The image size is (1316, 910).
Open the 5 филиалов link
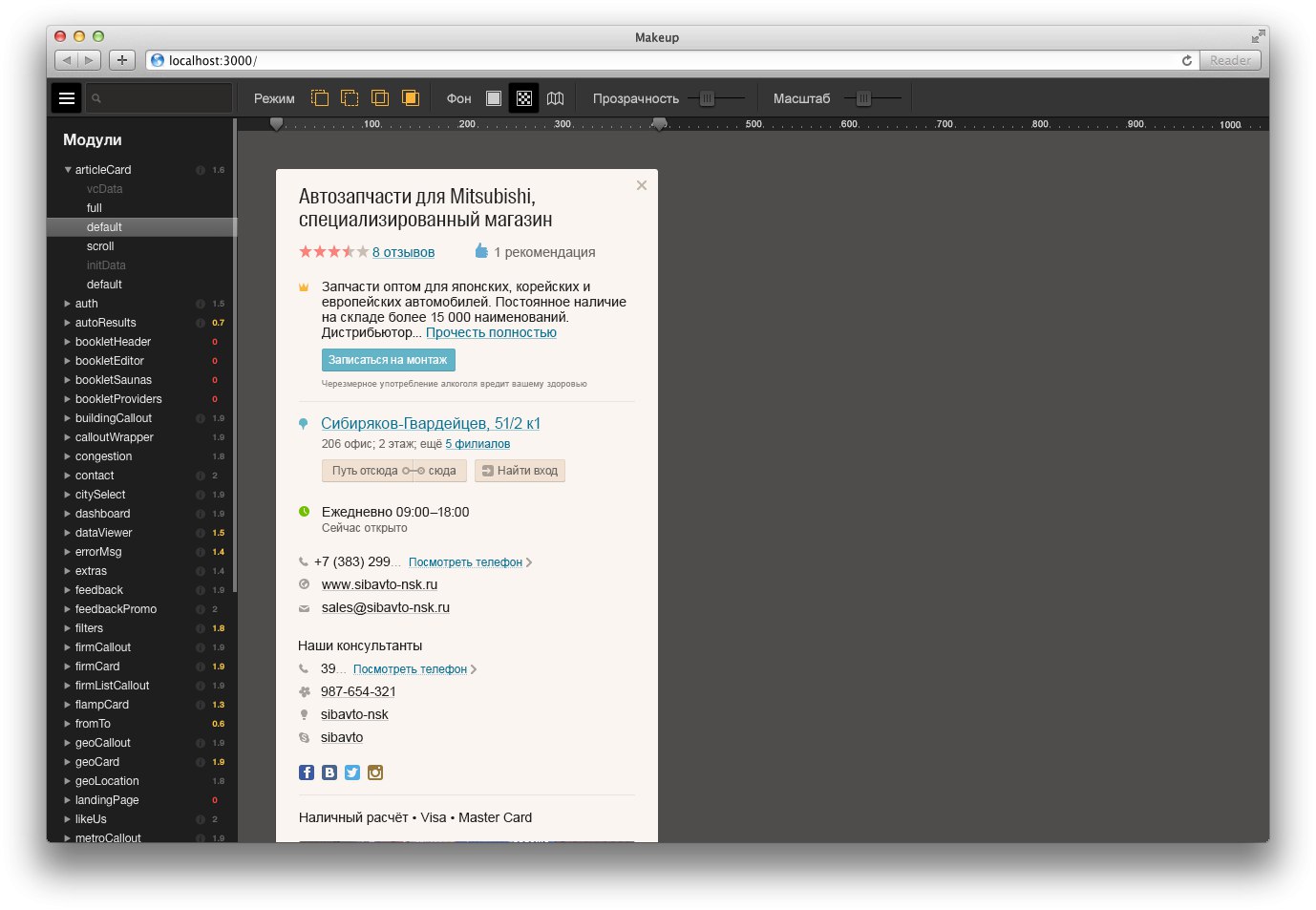tap(478, 444)
